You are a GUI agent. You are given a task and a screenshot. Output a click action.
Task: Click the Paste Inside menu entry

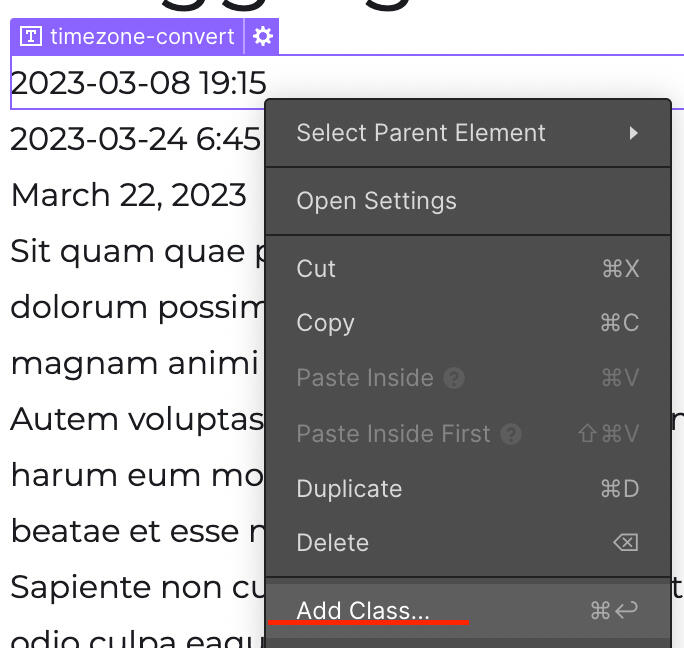(365, 378)
